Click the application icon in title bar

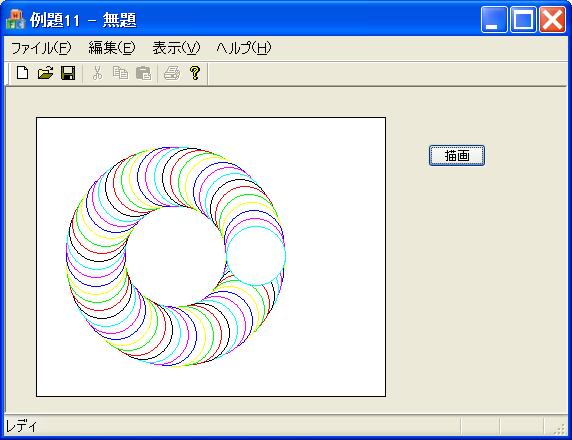[16, 19]
